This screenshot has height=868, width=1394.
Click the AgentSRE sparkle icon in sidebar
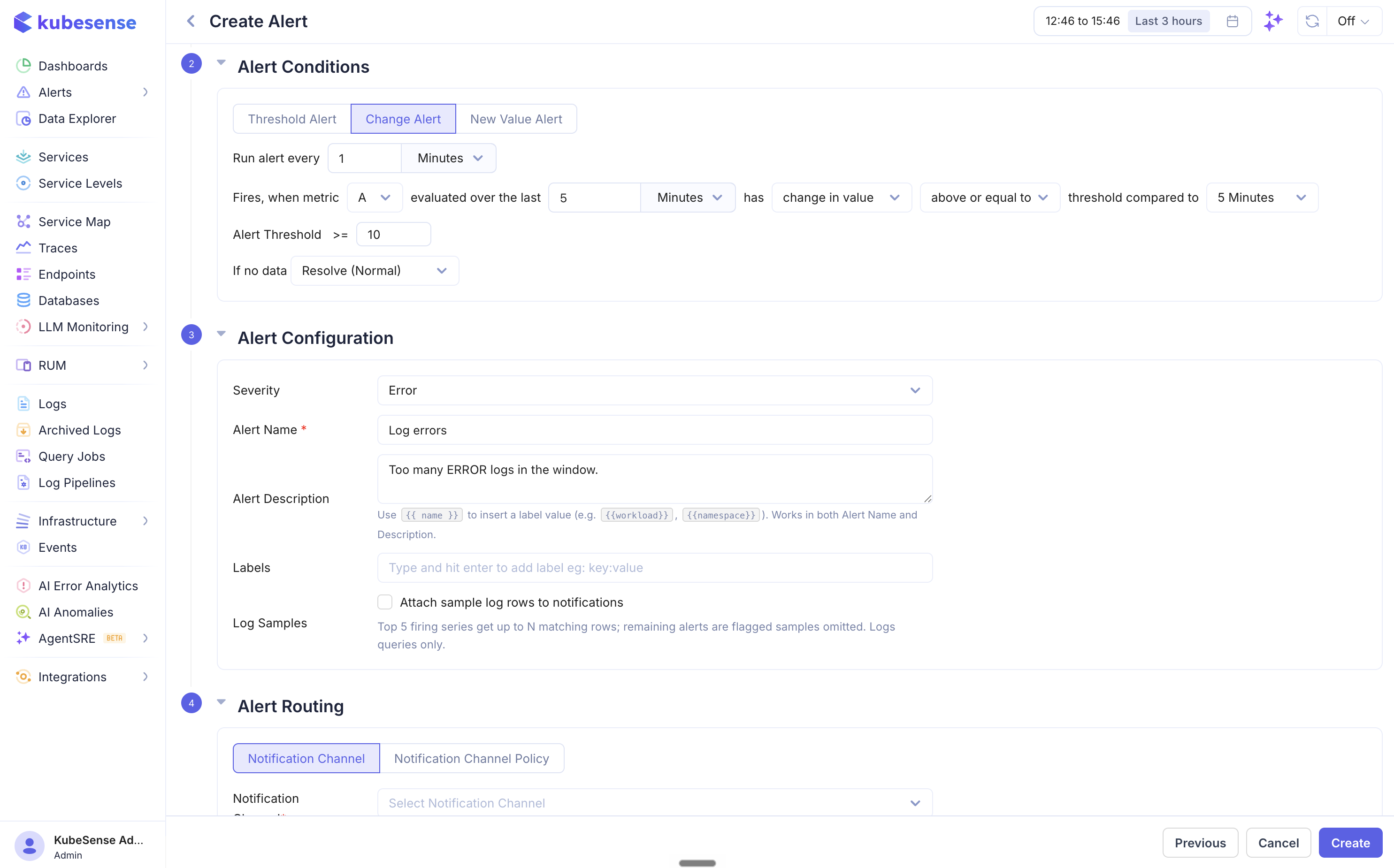(23, 639)
